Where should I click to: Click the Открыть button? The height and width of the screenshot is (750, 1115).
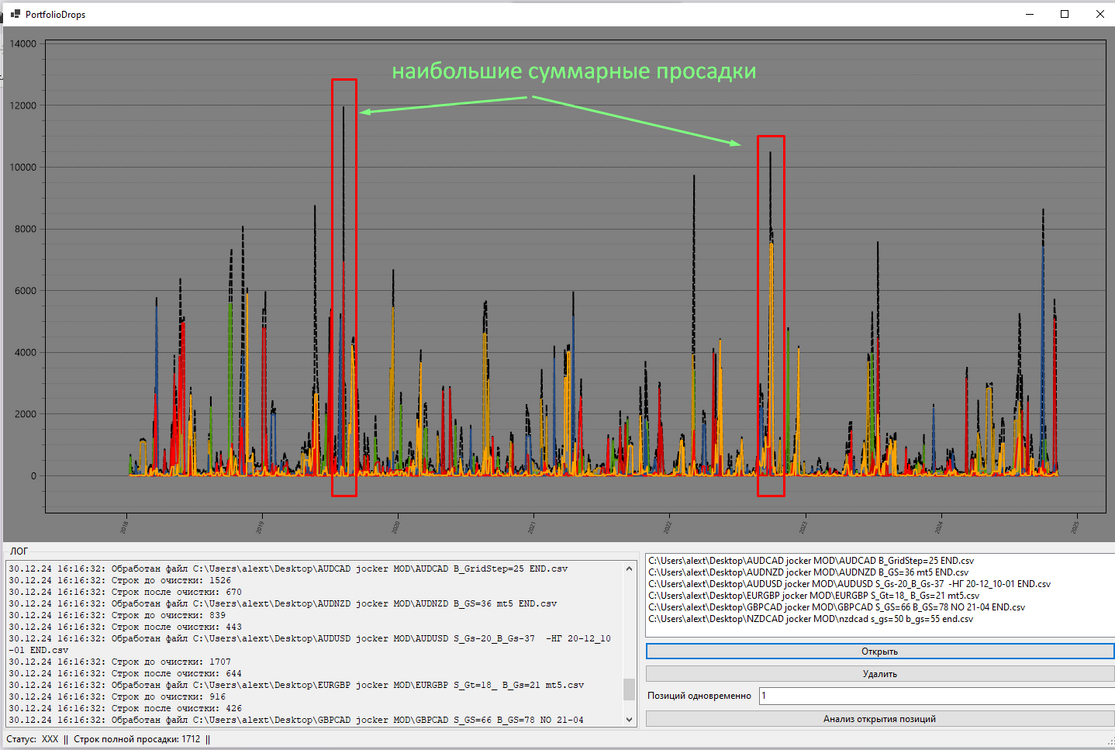pyautogui.click(x=880, y=651)
